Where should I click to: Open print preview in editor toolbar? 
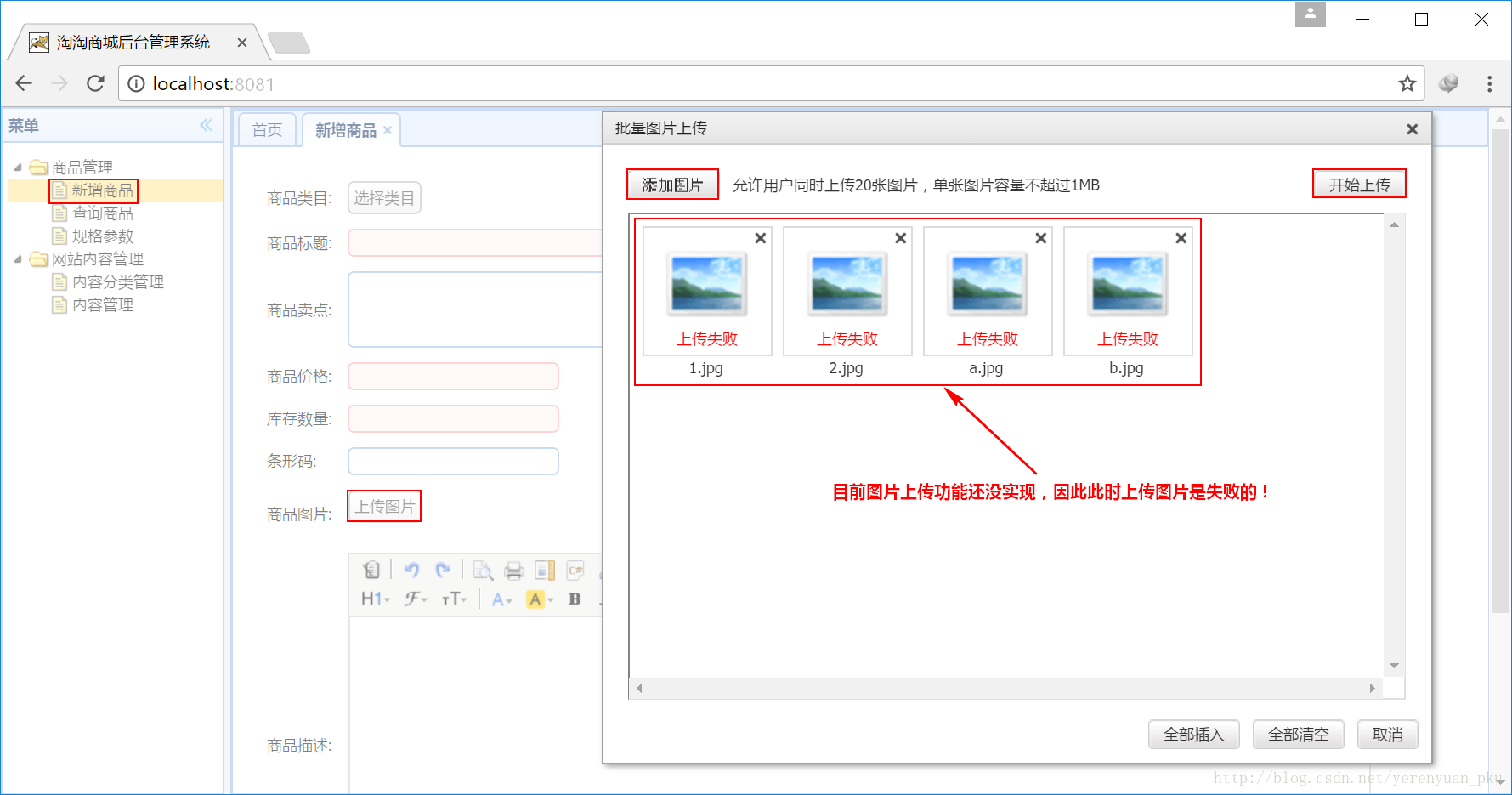[484, 571]
